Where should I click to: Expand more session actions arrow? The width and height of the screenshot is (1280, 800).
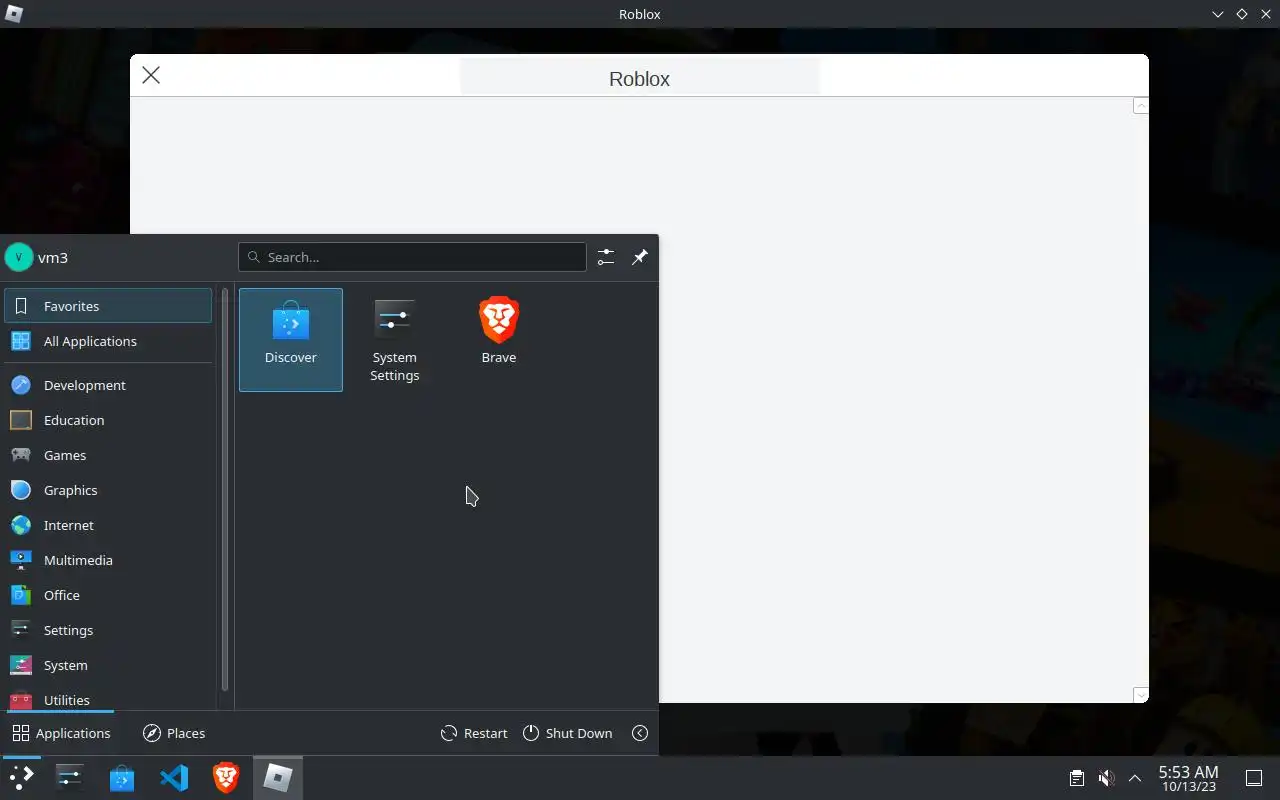click(x=640, y=733)
